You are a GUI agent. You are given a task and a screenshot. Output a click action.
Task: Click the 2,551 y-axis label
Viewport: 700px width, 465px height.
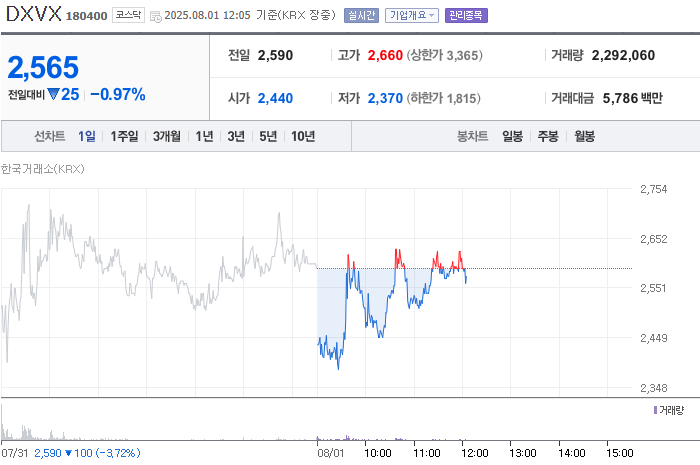654,288
